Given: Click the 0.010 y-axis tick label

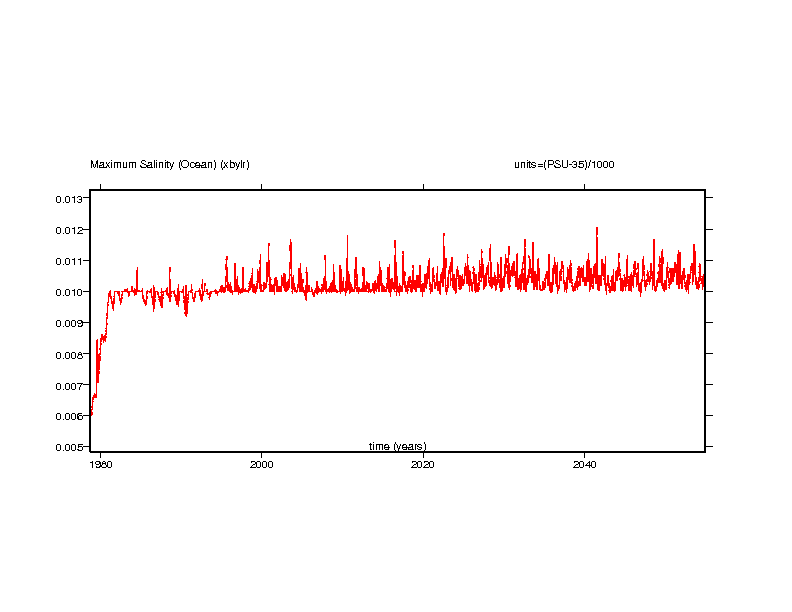Looking at the screenshot, I should coord(68,292).
